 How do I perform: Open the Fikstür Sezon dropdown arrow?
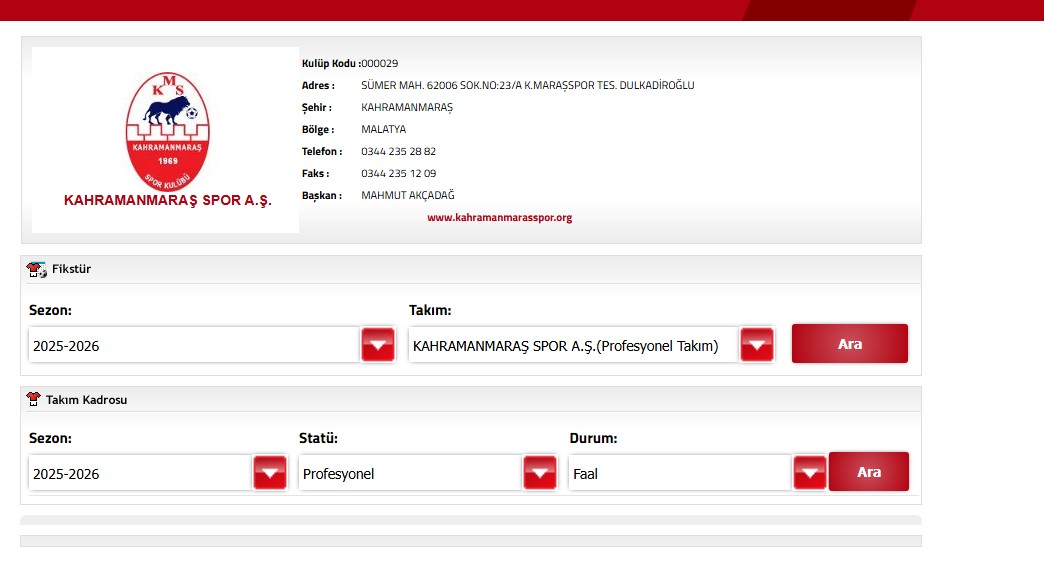[378, 345]
